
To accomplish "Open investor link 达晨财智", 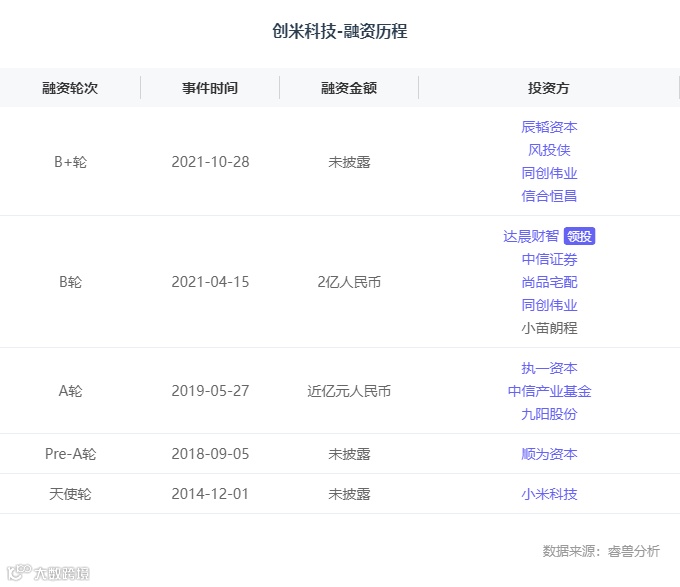I will coord(531,236).
